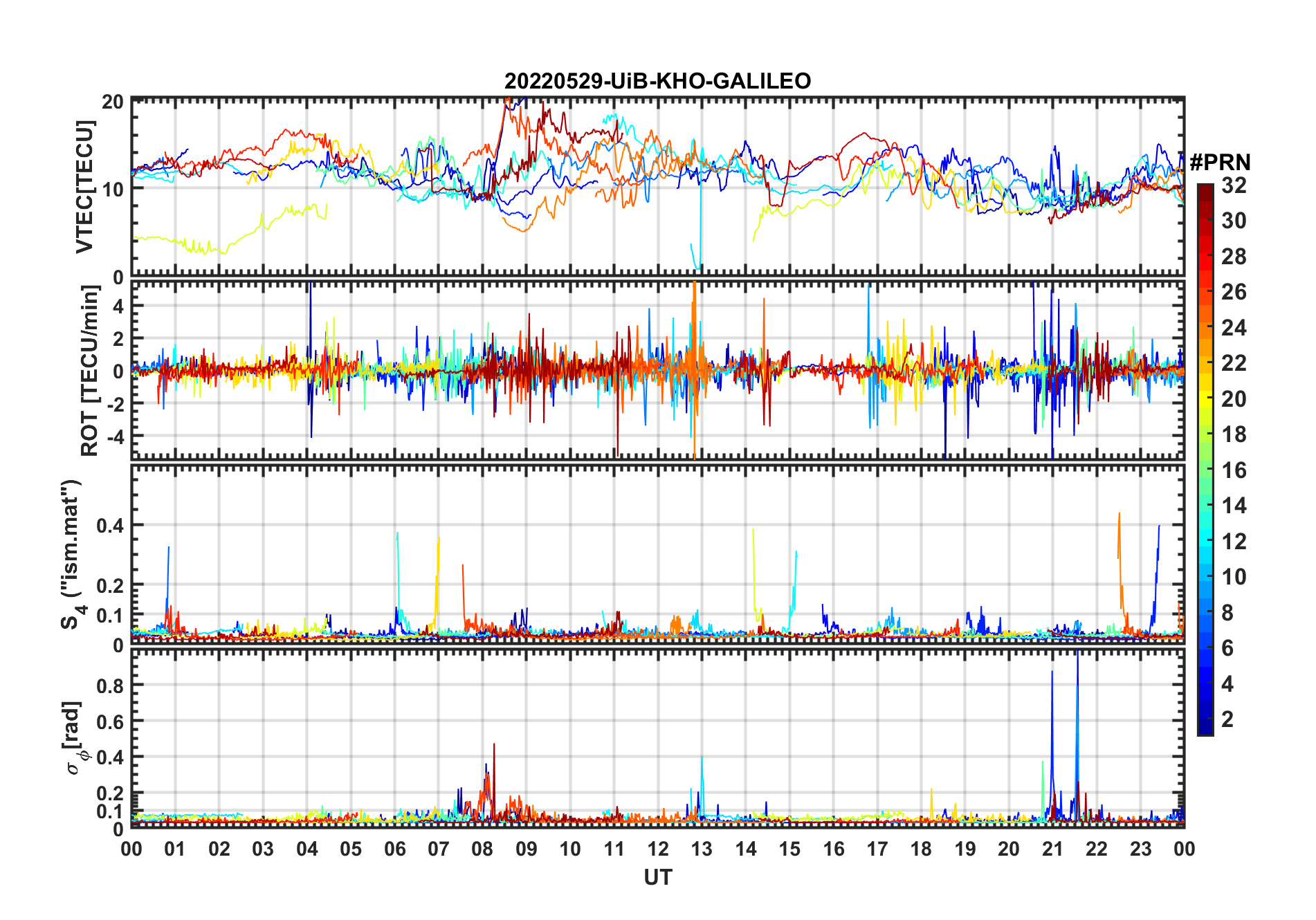Select x-axis tick label "05"
Image resolution: width=1316 pixels, height=920 pixels.
pos(351,849)
